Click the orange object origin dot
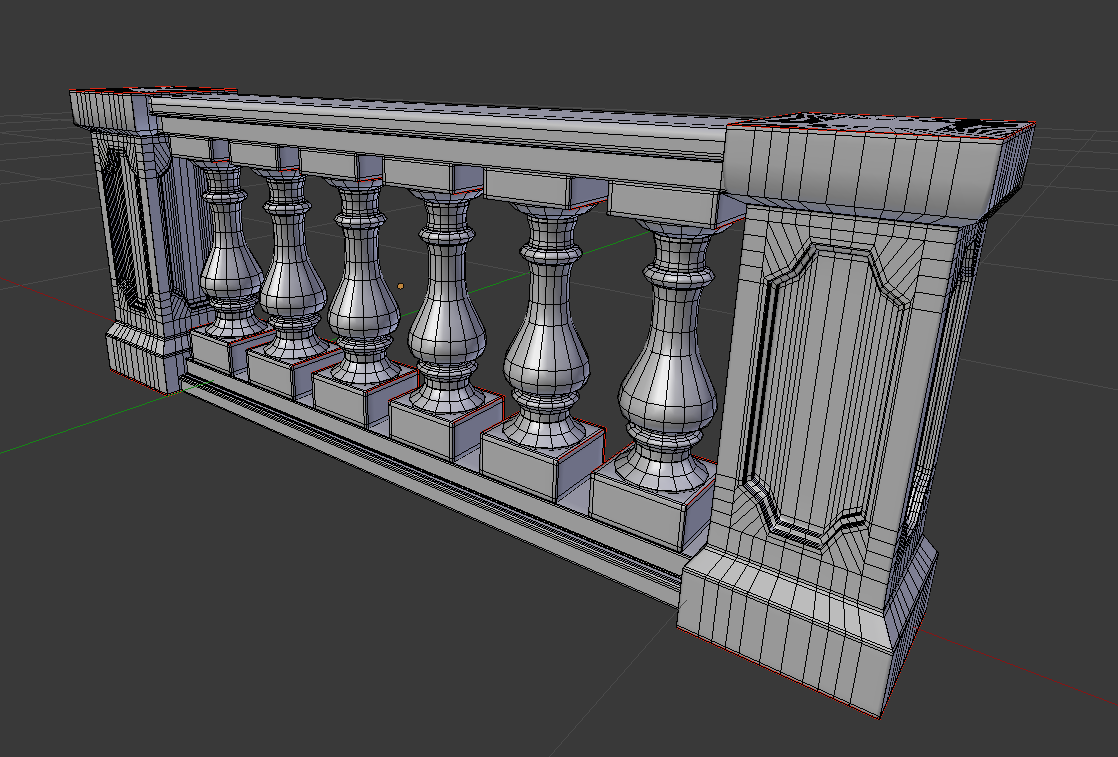Screen dimensions: 1118x757 pos(402,285)
